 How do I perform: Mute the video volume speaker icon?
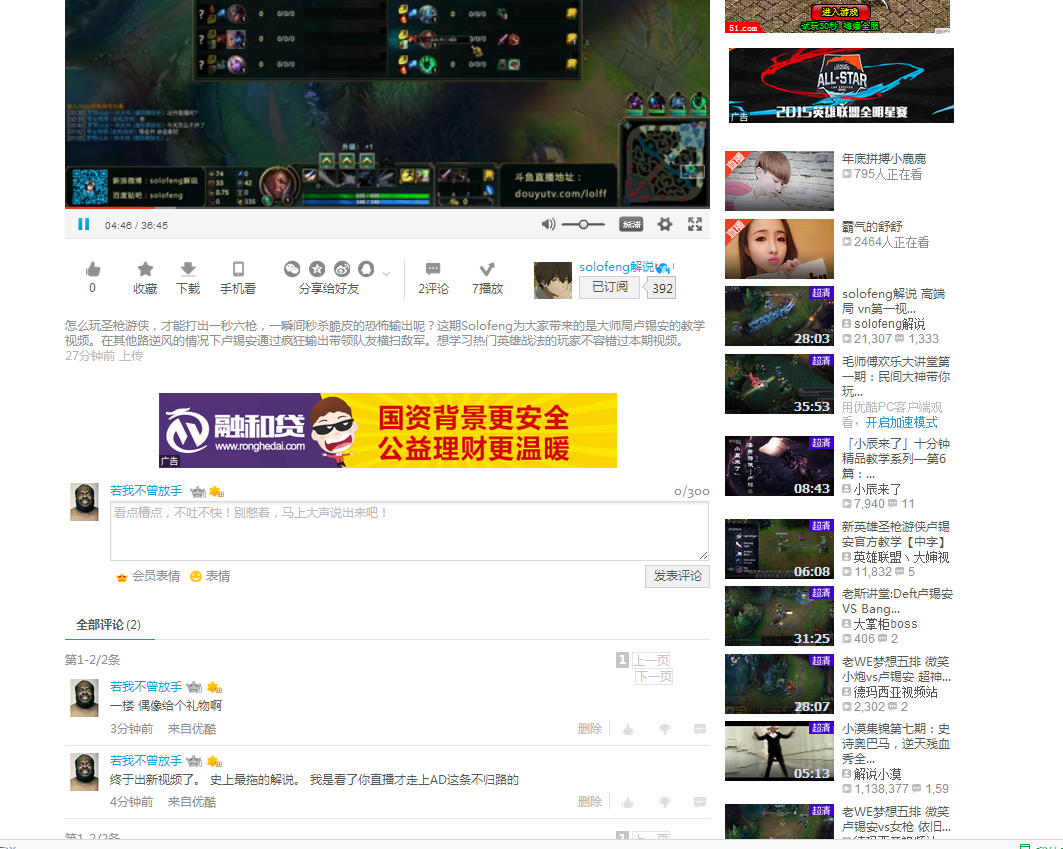[x=548, y=224]
